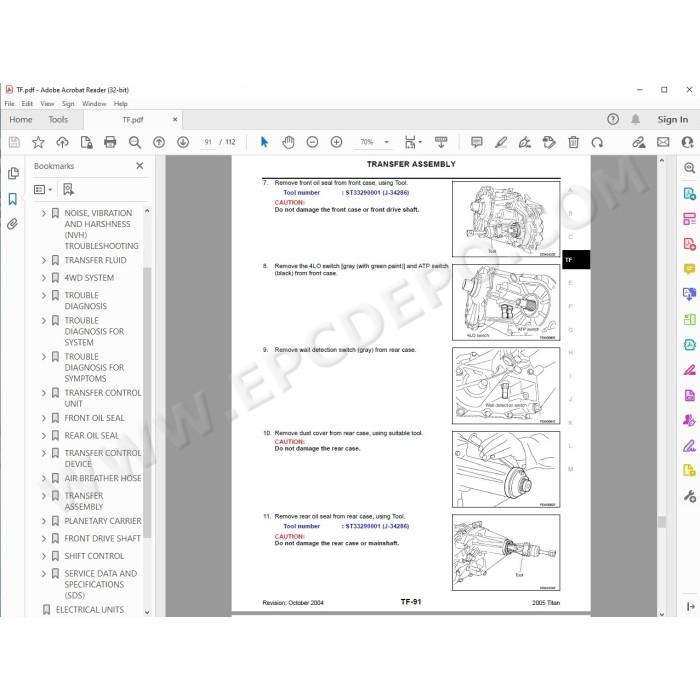Image resolution: width=700 pixels, height=700 pixels.
Task: Open the Sign document tool
Action: pos(525,142)
